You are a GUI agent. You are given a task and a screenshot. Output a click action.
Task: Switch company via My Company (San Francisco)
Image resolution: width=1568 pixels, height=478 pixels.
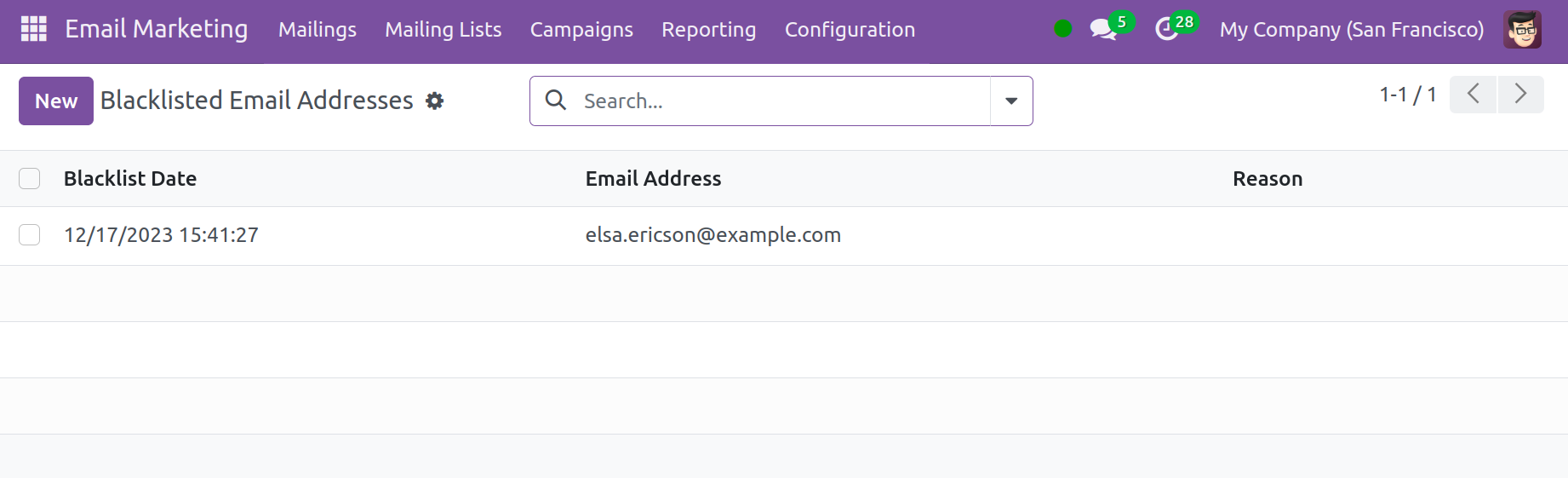tap(1351, 30)
